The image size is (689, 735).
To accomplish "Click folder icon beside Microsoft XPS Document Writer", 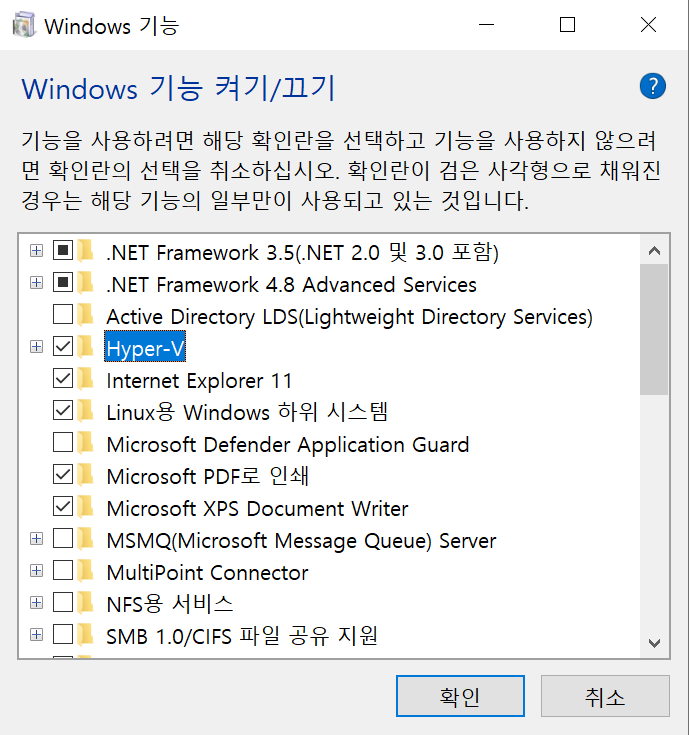I will click(x=85, y=507).
